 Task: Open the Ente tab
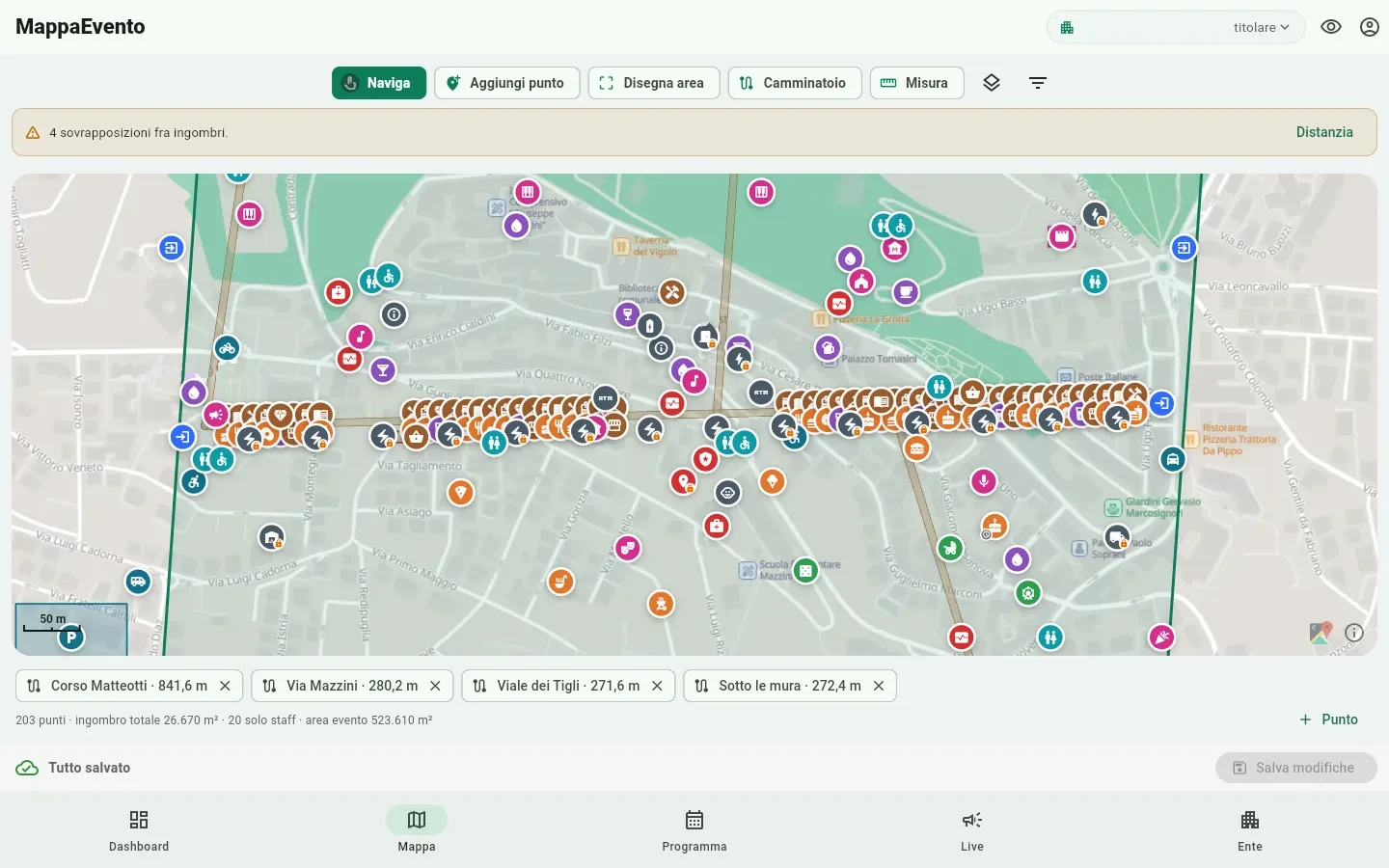[x=1250, y=830]
